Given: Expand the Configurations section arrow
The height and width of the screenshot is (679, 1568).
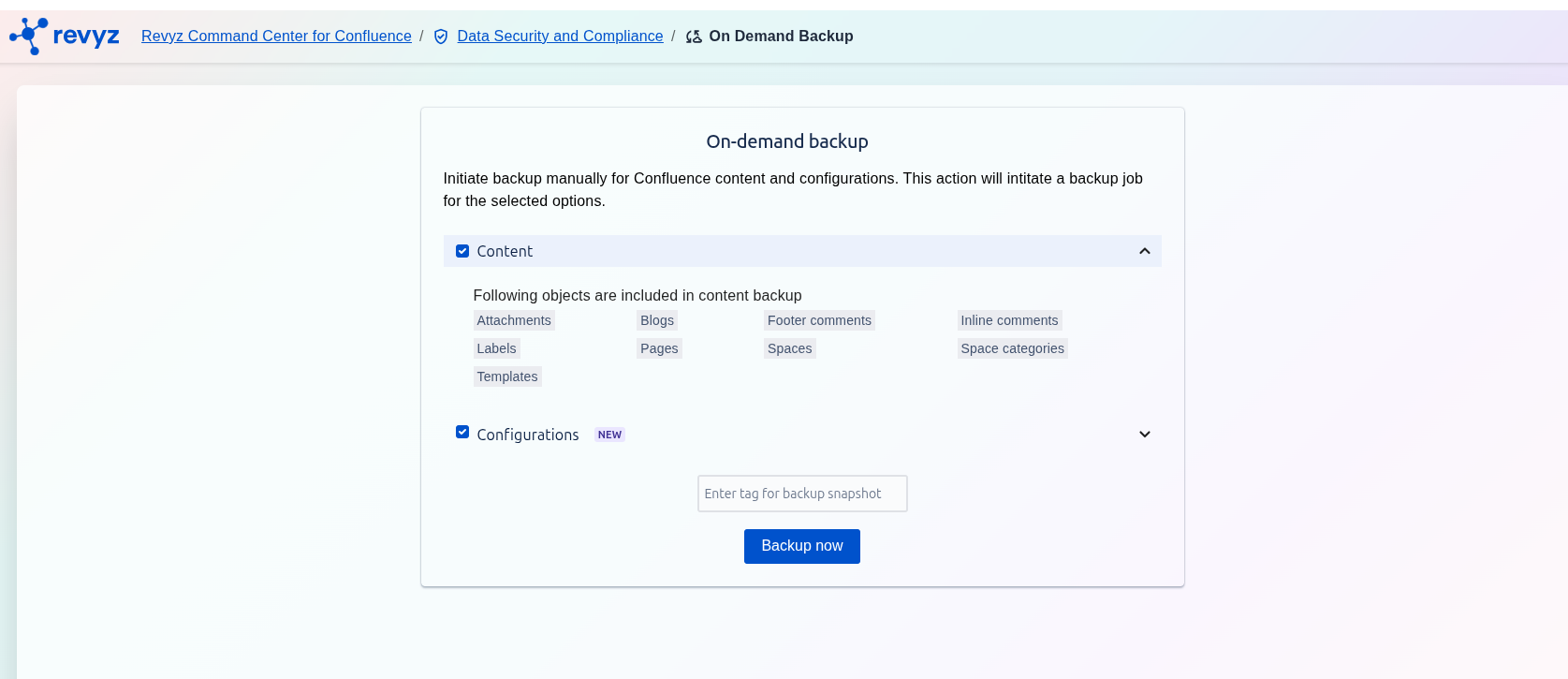Looking at the screenshot, I should pyautogui.click(x=1144, y=435).
